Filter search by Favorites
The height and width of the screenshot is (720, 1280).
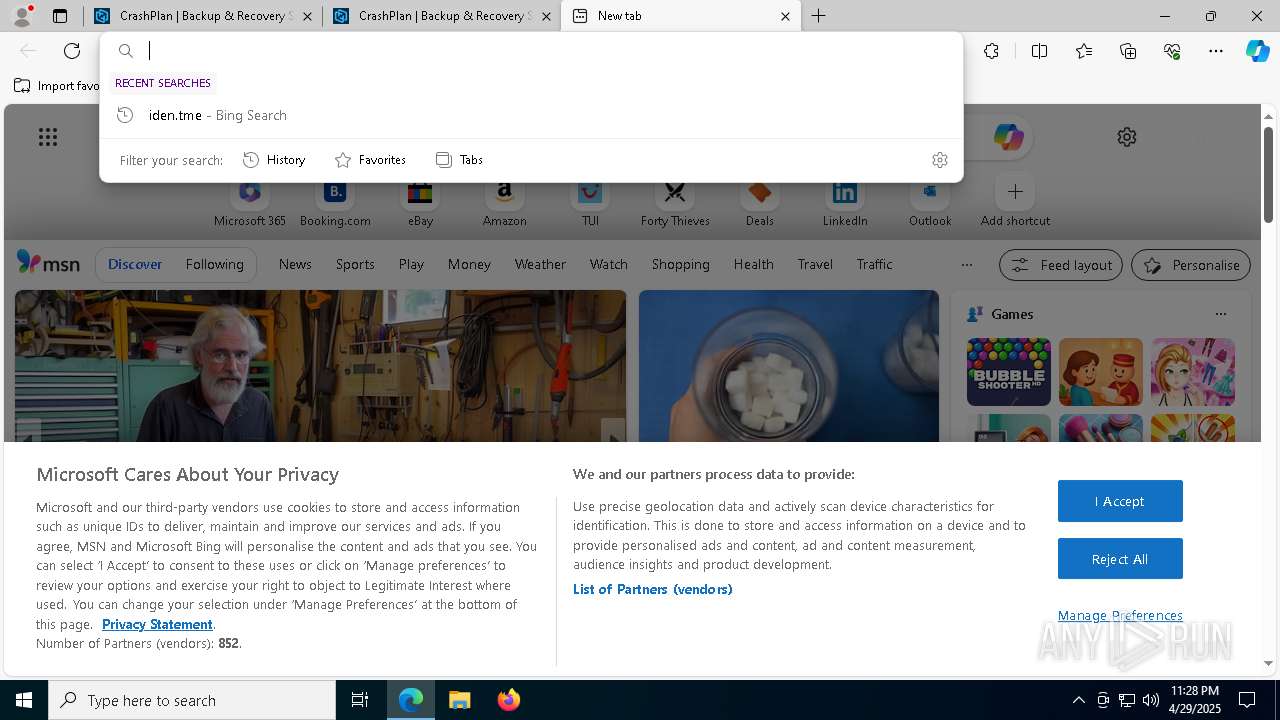370,160
